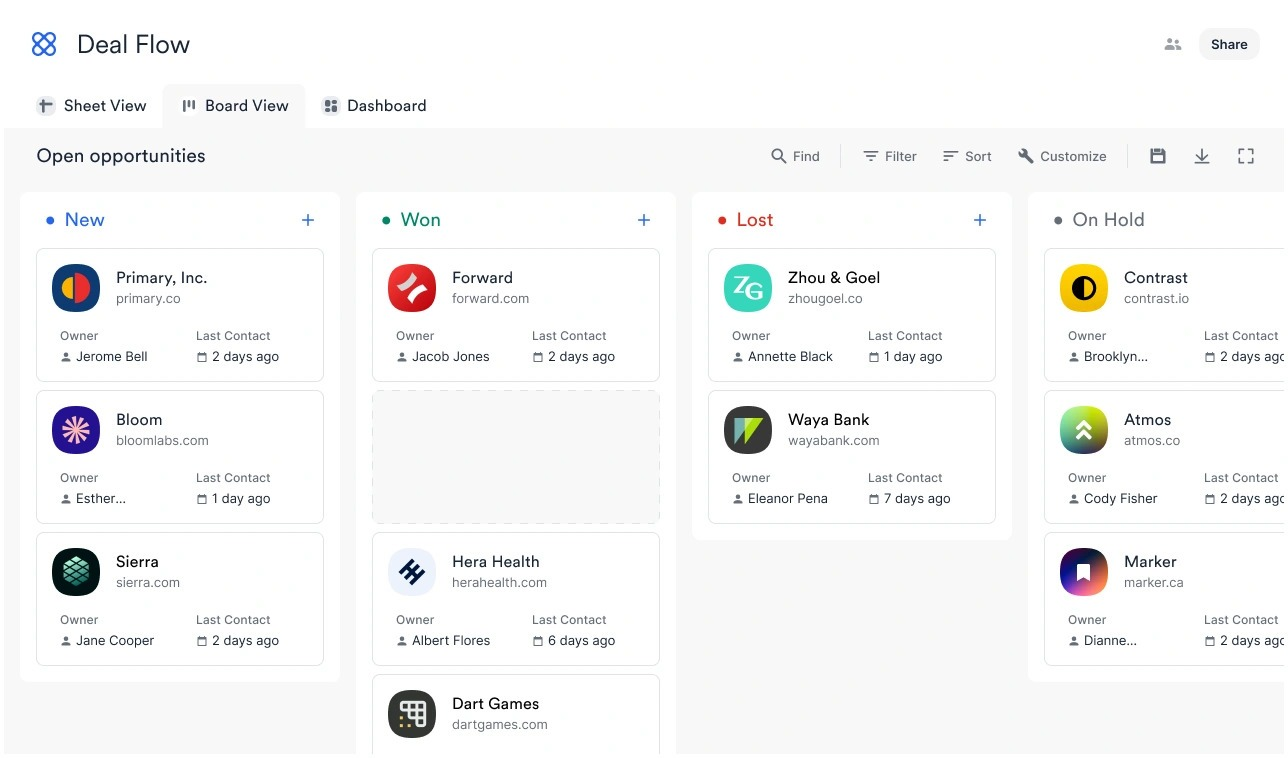Add an opportunity to the Lost column

point(979,219)
